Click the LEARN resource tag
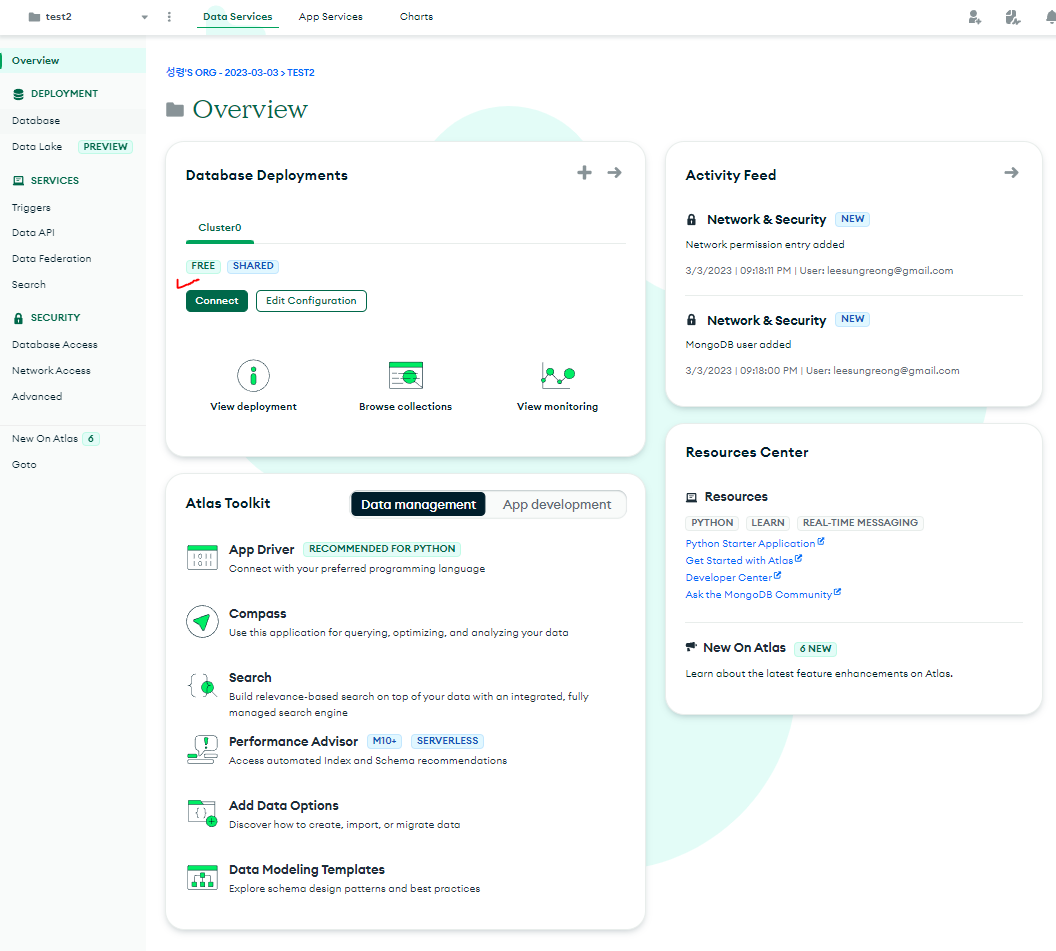 (768, 523)
